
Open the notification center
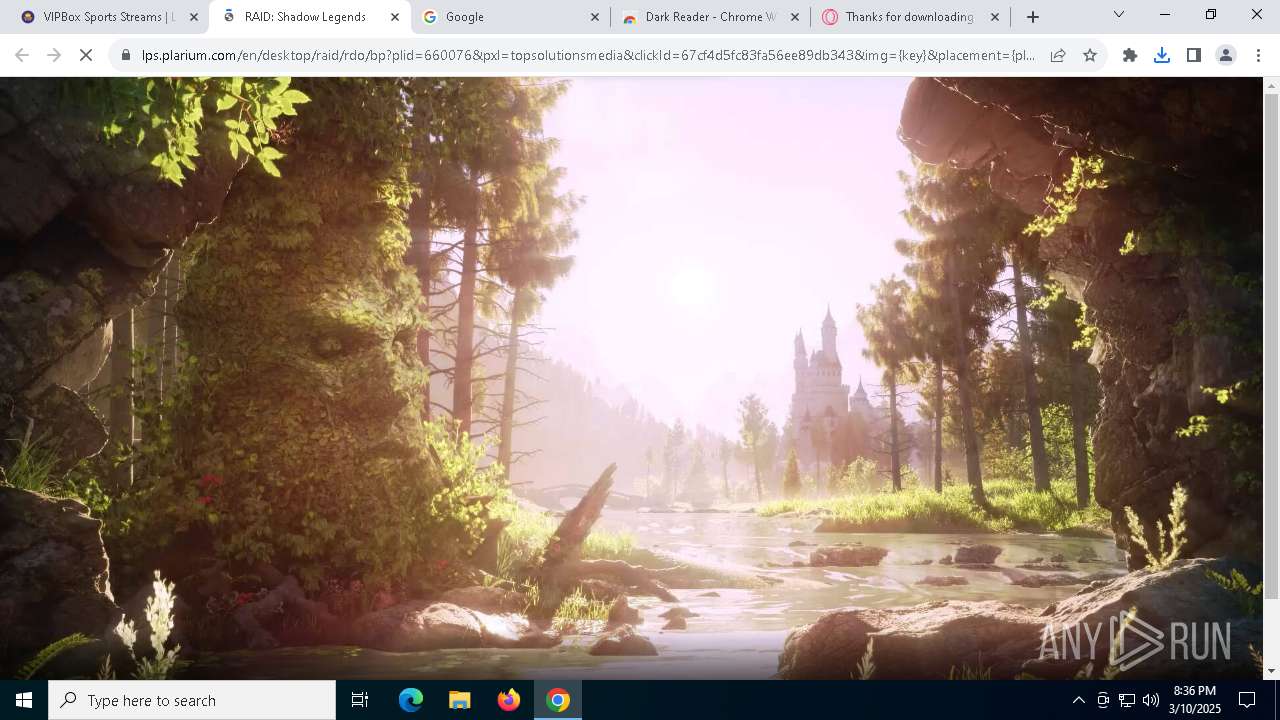click(1247, 700)
